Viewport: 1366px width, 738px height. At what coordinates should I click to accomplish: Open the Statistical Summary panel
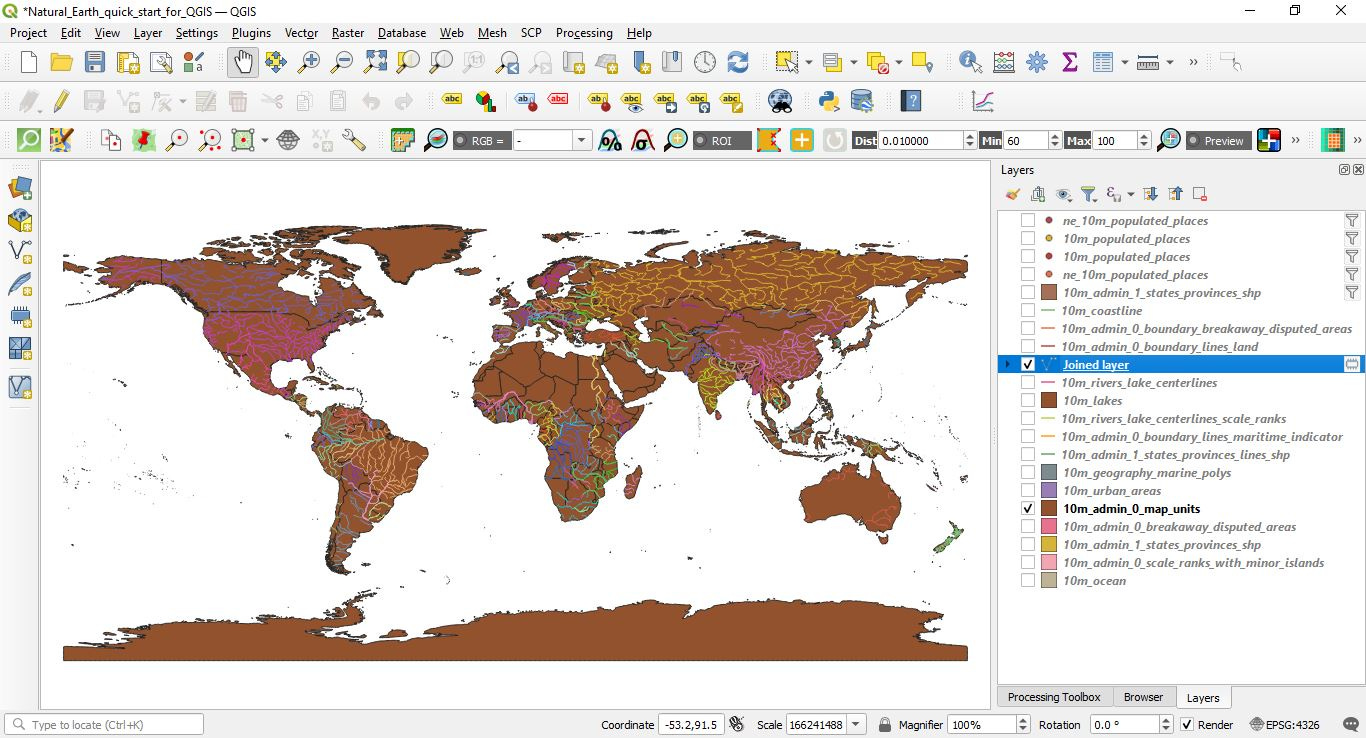pos(1069,61)
